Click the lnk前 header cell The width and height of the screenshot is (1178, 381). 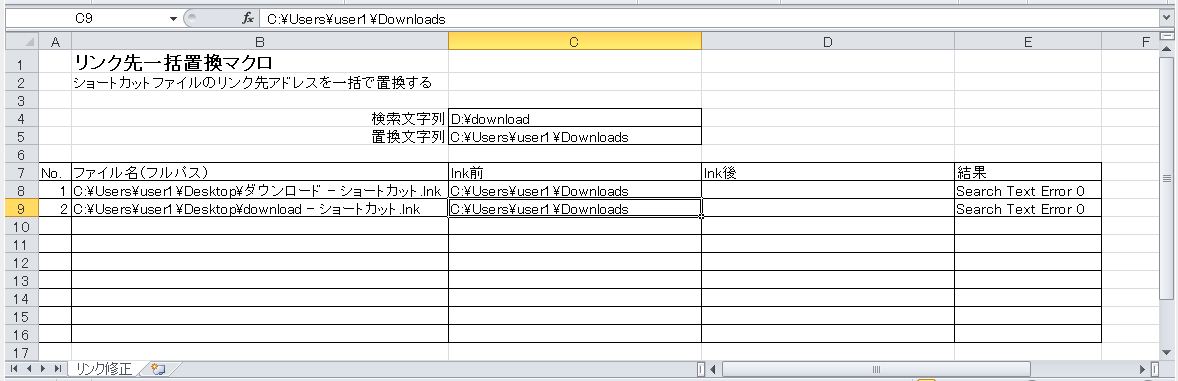[x=575, y=172]
